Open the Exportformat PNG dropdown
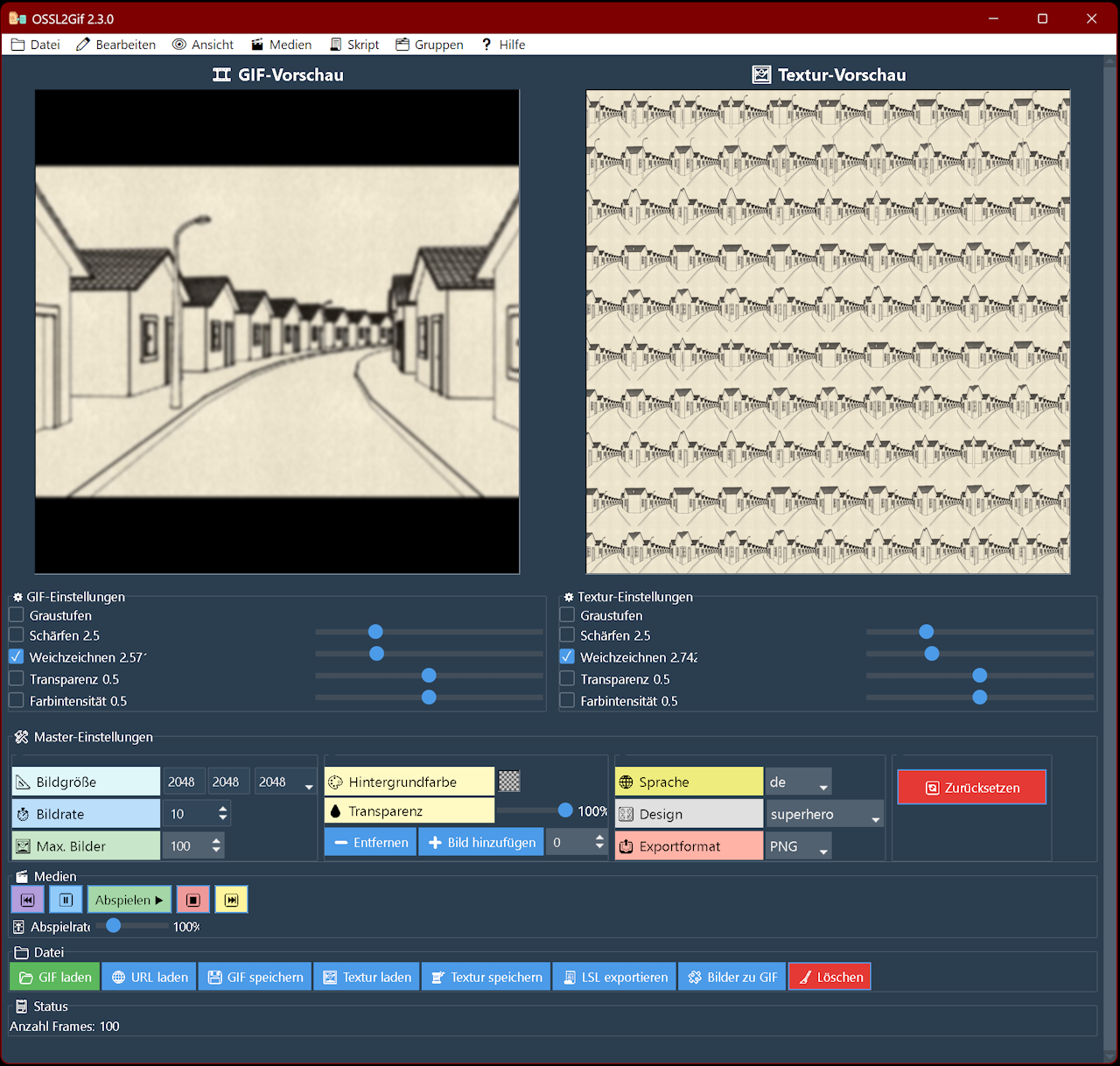The height and width of the screenshot is (1066, 1120). tap(799, 846)
